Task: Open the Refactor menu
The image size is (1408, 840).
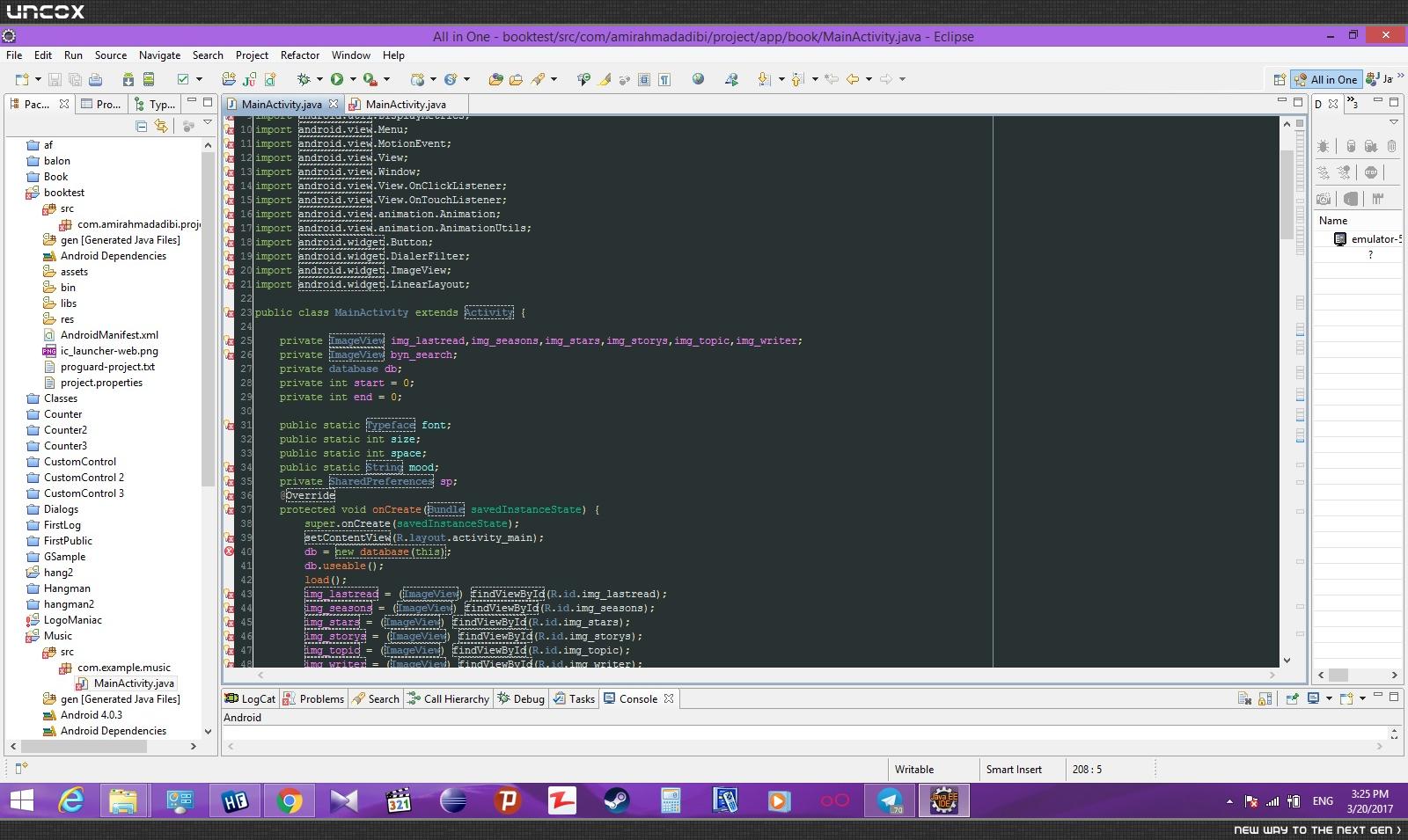Action: tap(300, 55)
